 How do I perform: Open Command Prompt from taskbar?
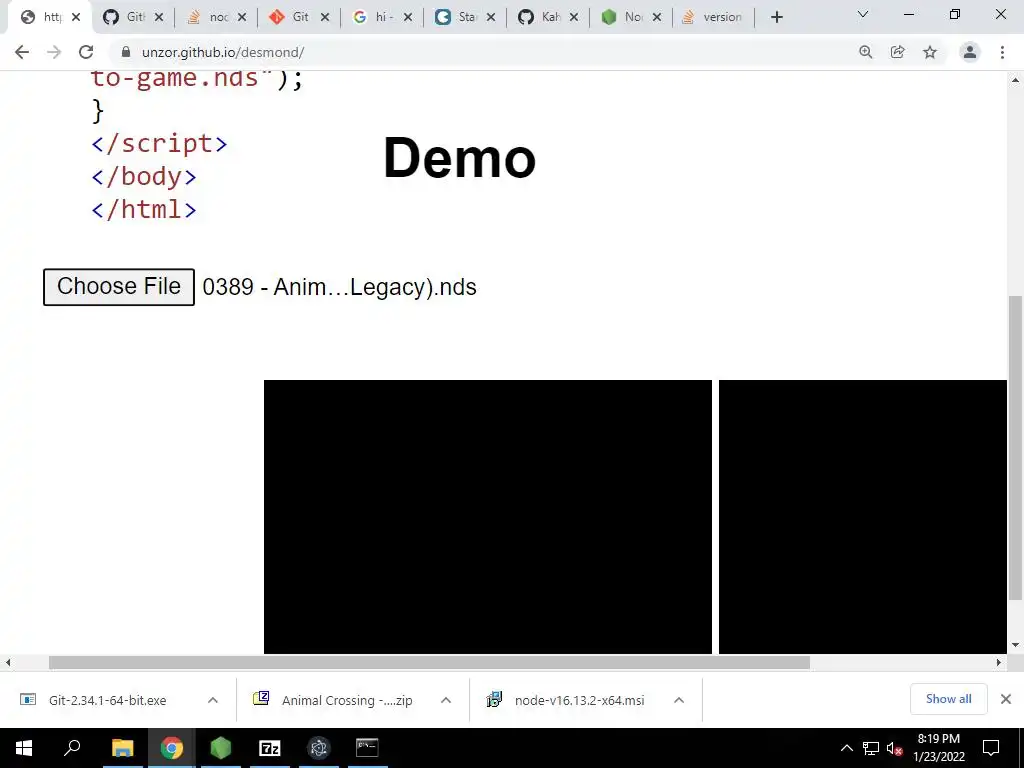368,748
